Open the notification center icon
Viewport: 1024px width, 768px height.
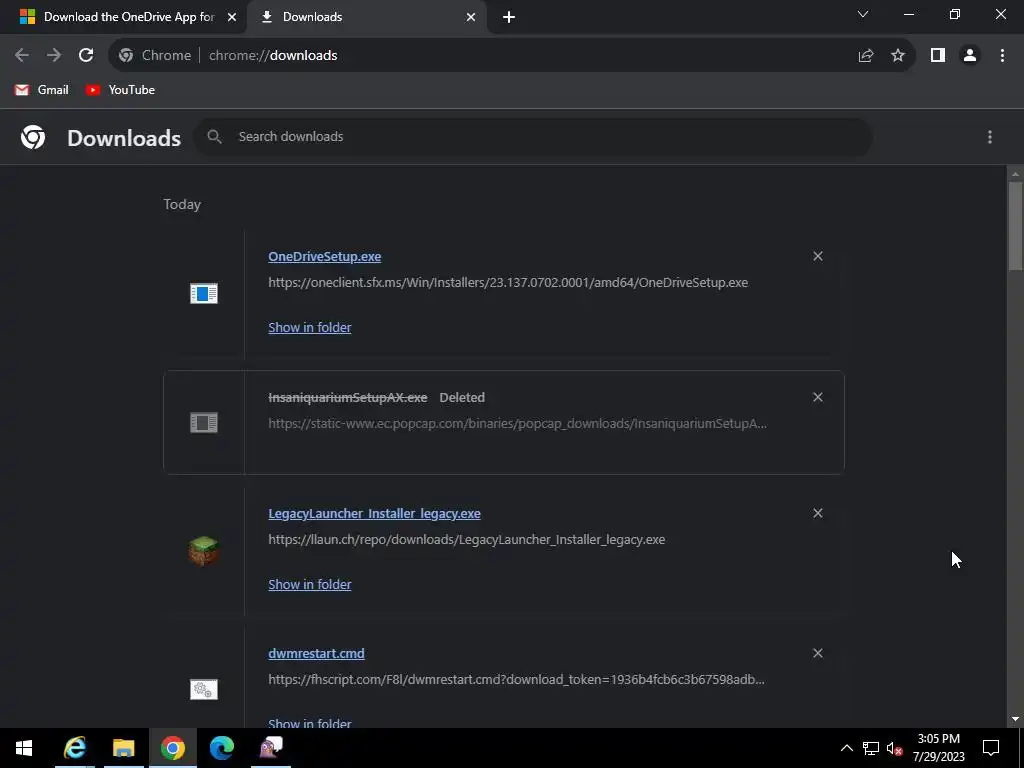991,748
